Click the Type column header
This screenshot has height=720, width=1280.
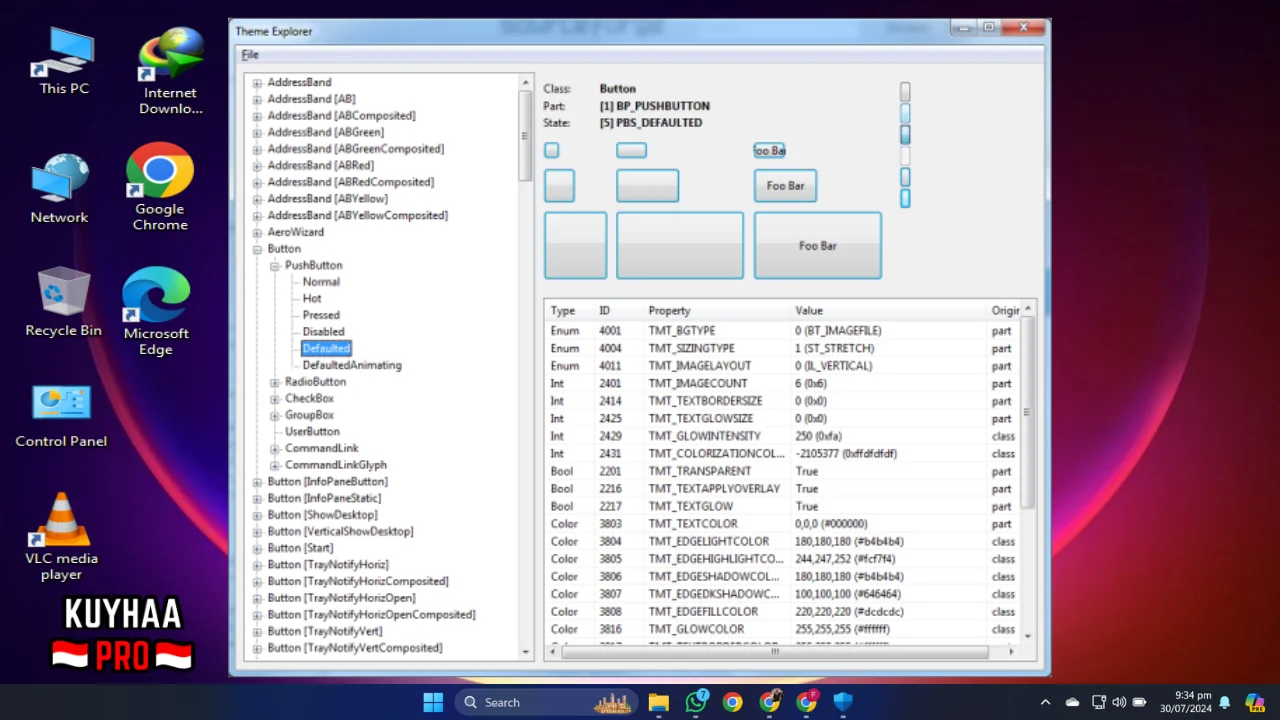[x=568, y=311]
